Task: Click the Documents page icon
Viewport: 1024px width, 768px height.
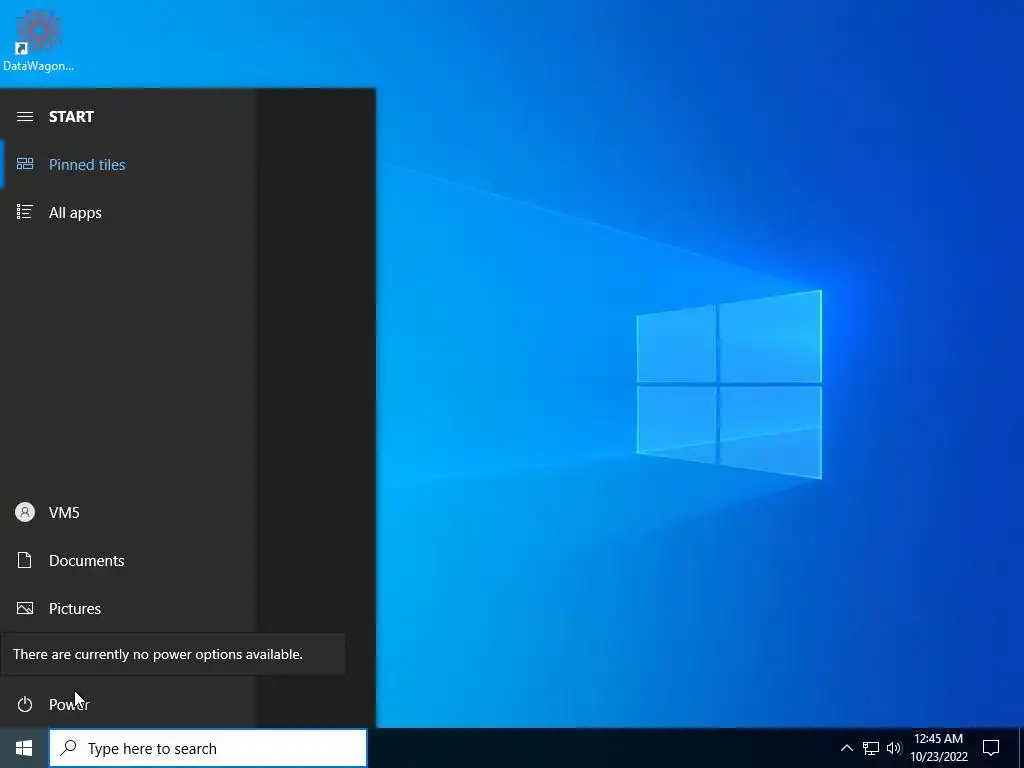Action: coord(25,560)
